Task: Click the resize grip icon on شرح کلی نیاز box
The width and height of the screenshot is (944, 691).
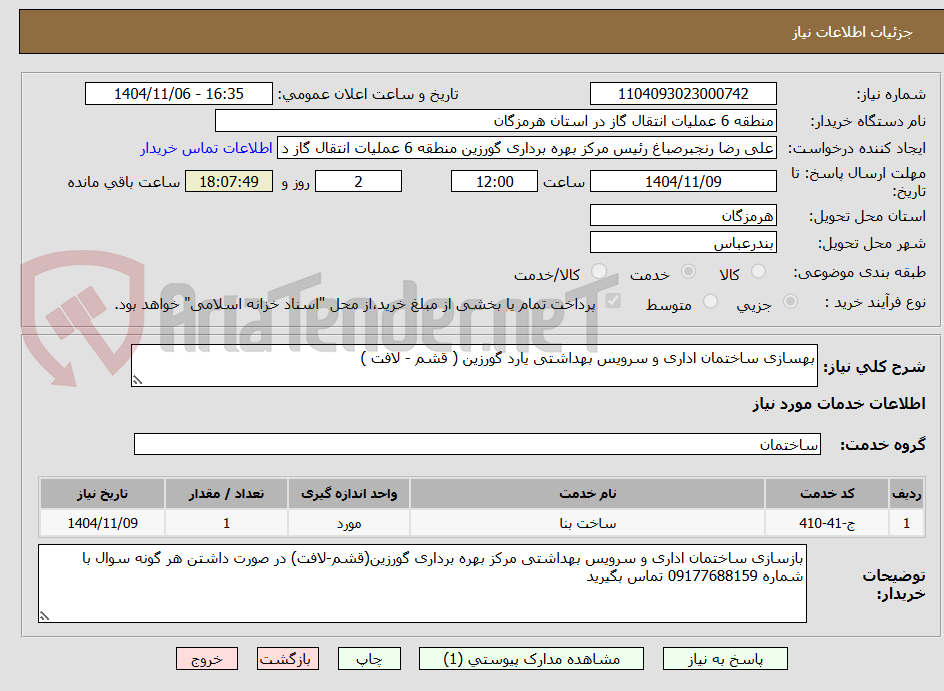Action: pyautogui.click(x=138, y=380)
